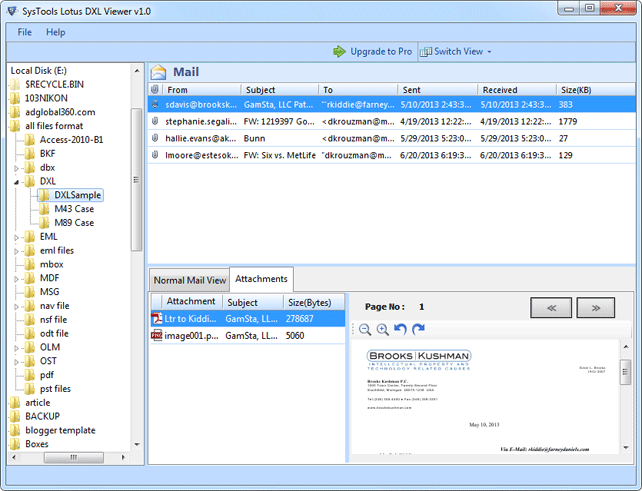Click paperclip icon on hallie.evans row
642x491 pixels.
pos(155,138)
